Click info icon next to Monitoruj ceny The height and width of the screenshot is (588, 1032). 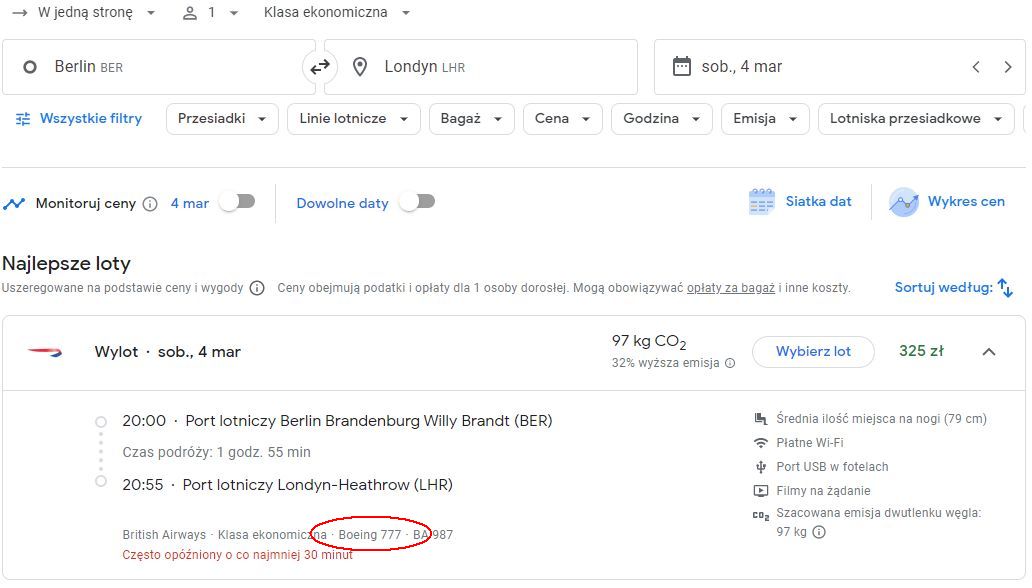tap(150, 203)
